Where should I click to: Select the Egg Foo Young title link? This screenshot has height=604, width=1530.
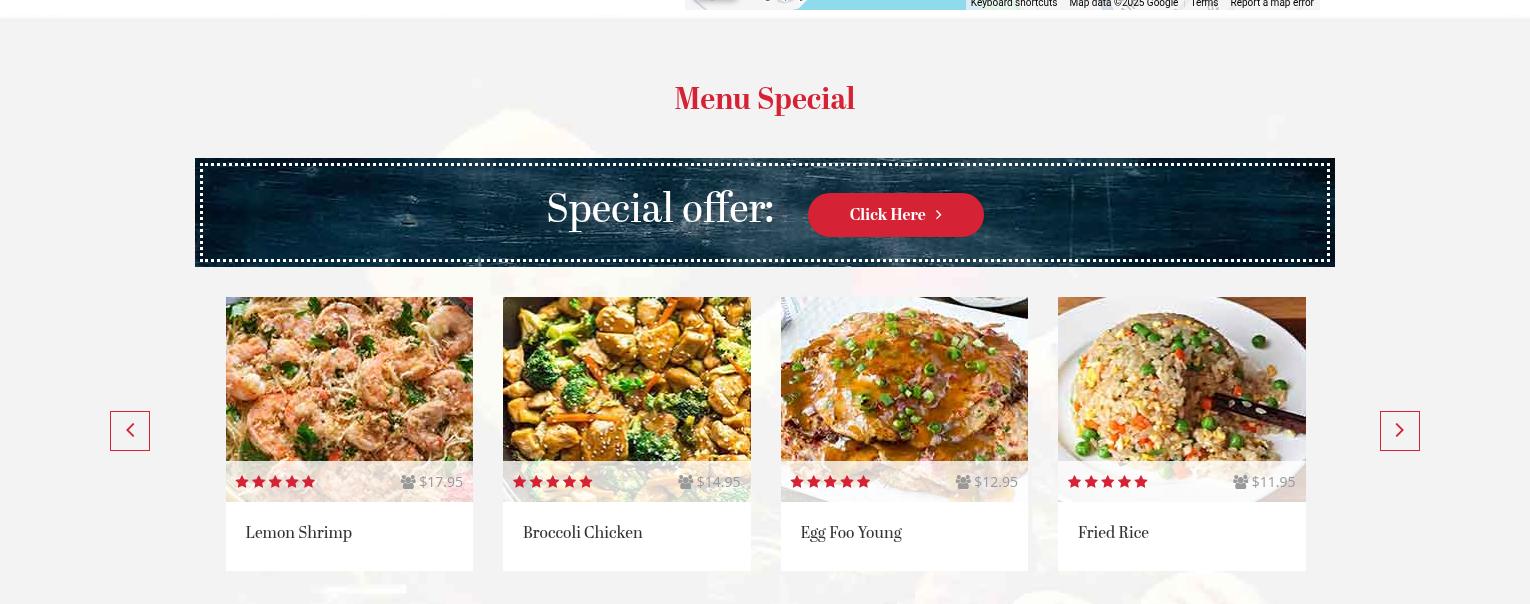point(851,533)
